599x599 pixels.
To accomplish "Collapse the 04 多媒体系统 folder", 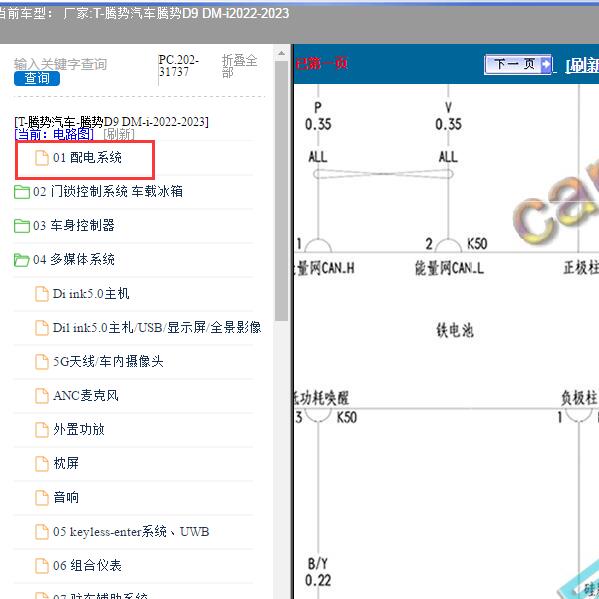I will pos(74,259).
